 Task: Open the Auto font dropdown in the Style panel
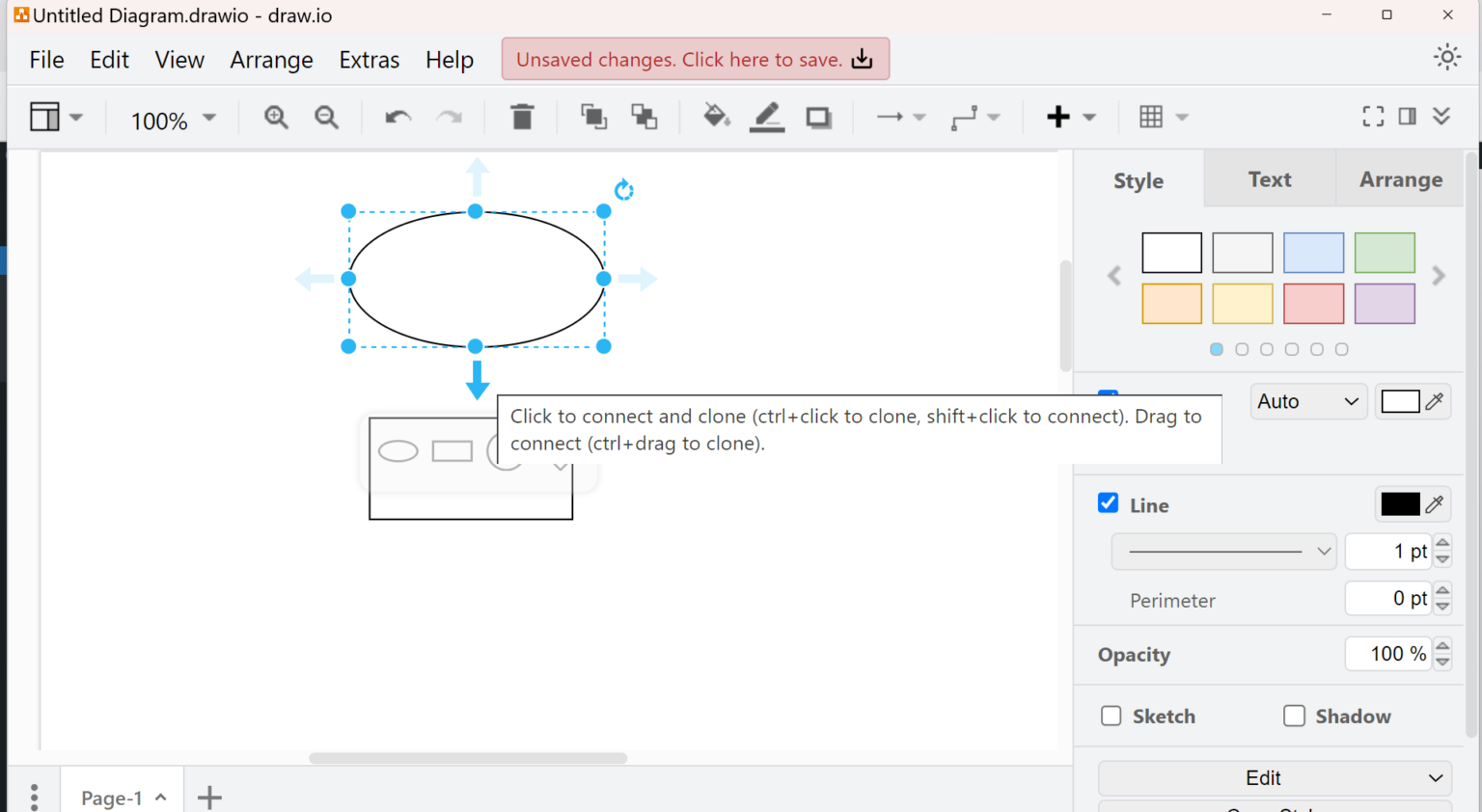(1307, 401)
